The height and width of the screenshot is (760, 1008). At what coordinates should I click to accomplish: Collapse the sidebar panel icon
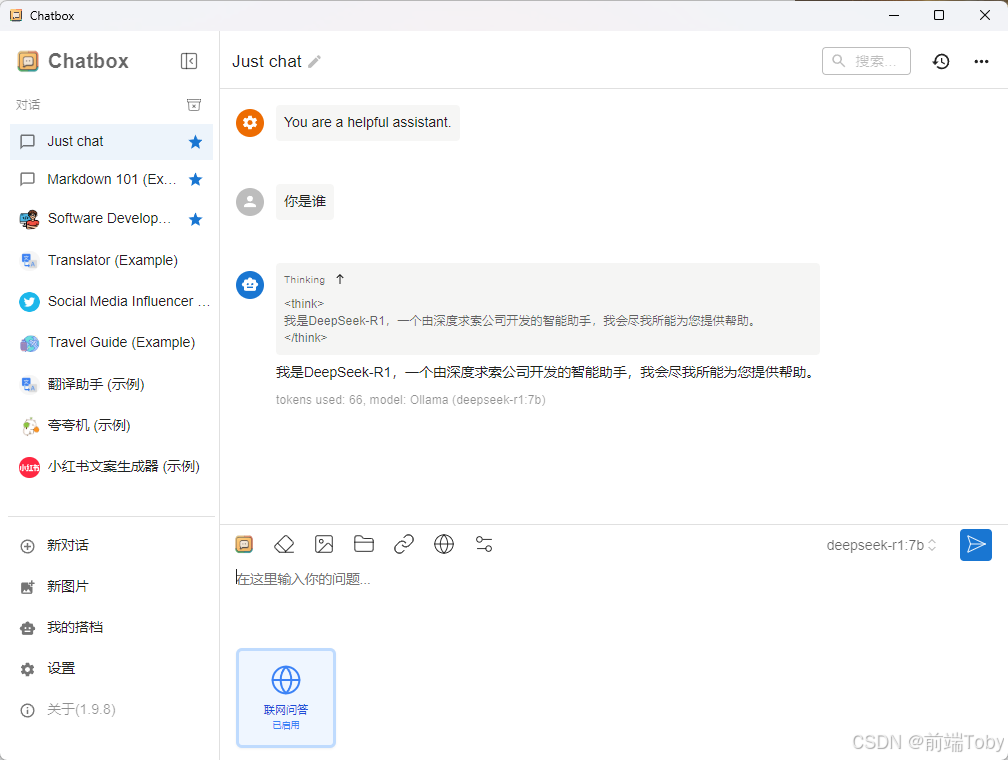pyautogui.click(x=189, y=61)
